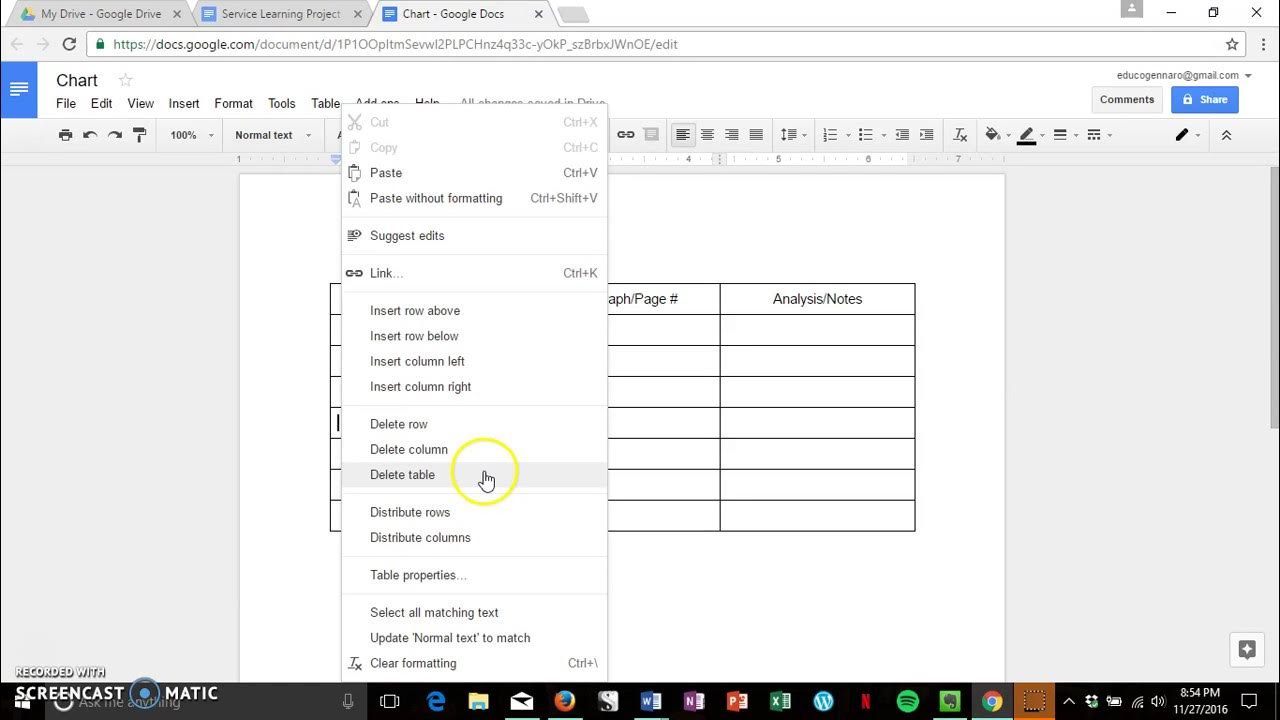This screenshot has height=720, width=1280.
Task: Toggle justify alignment button
Action: click(x=756, y=135)
